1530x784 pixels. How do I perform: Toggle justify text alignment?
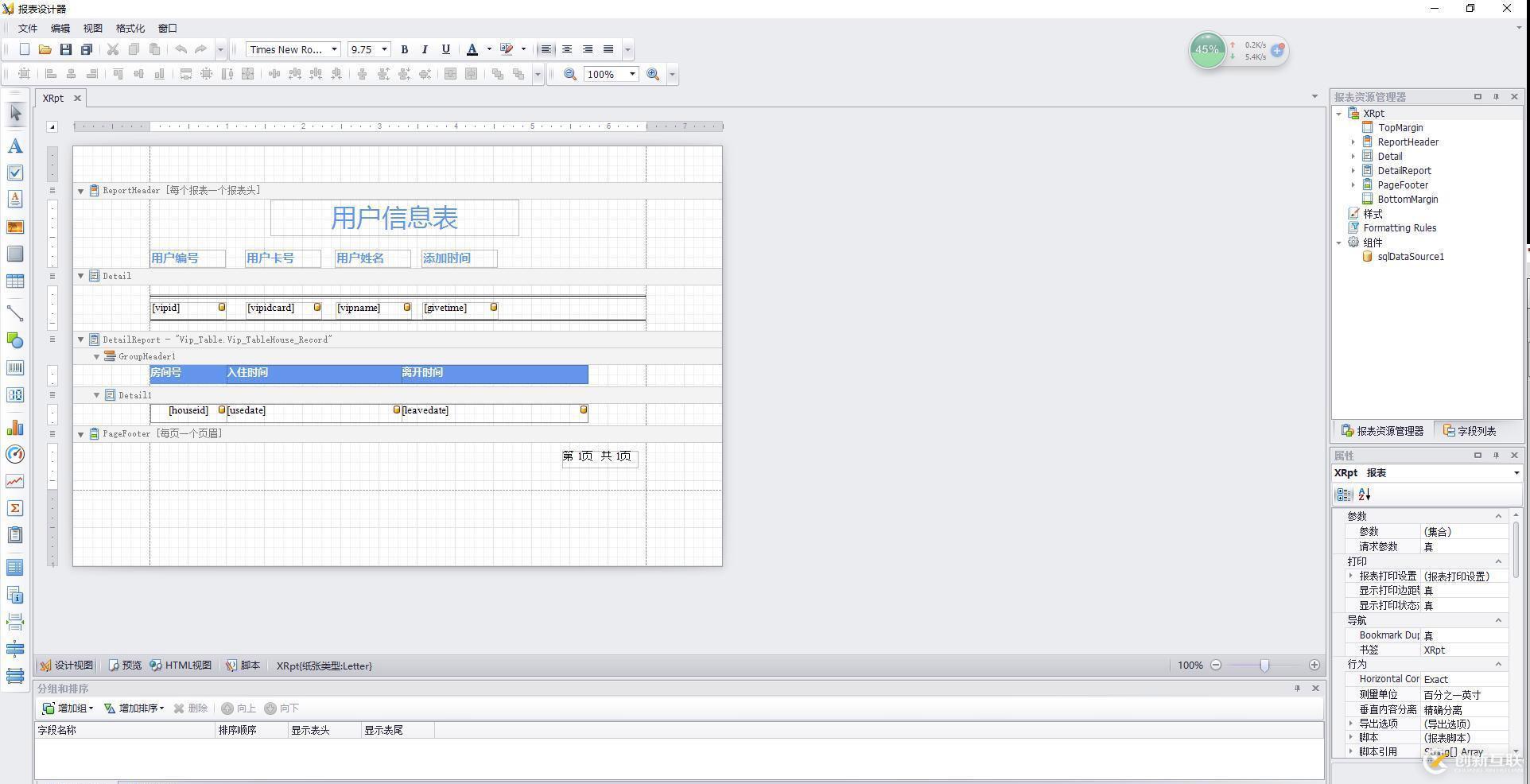click(x=608, y=49)
